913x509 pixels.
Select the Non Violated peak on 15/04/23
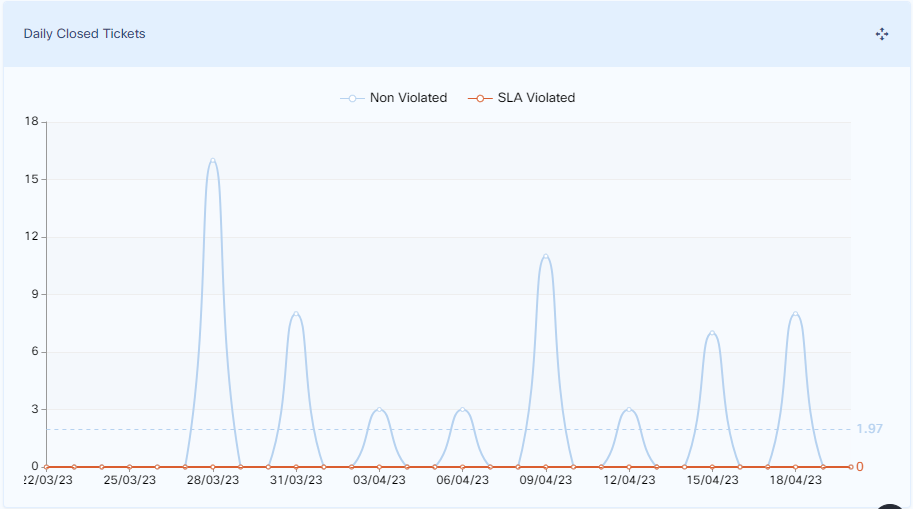(712, 332)
